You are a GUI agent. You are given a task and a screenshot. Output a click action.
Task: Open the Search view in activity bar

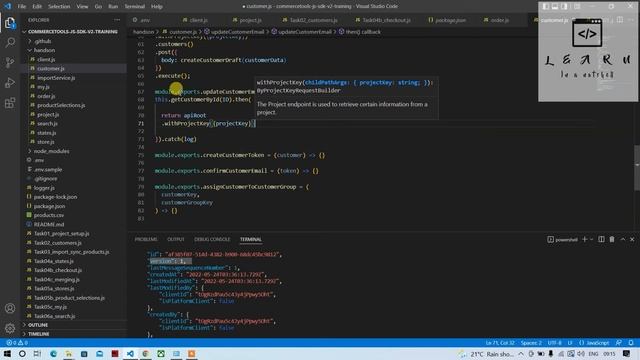tap(10, 42)
